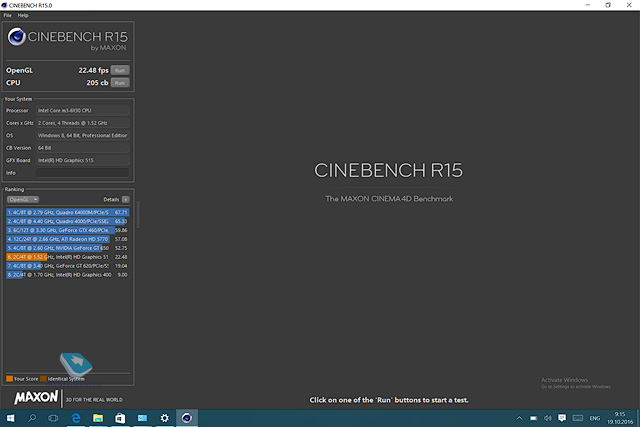
Task: Click the Cinebench taskbar icon
Action: [187, 418]
